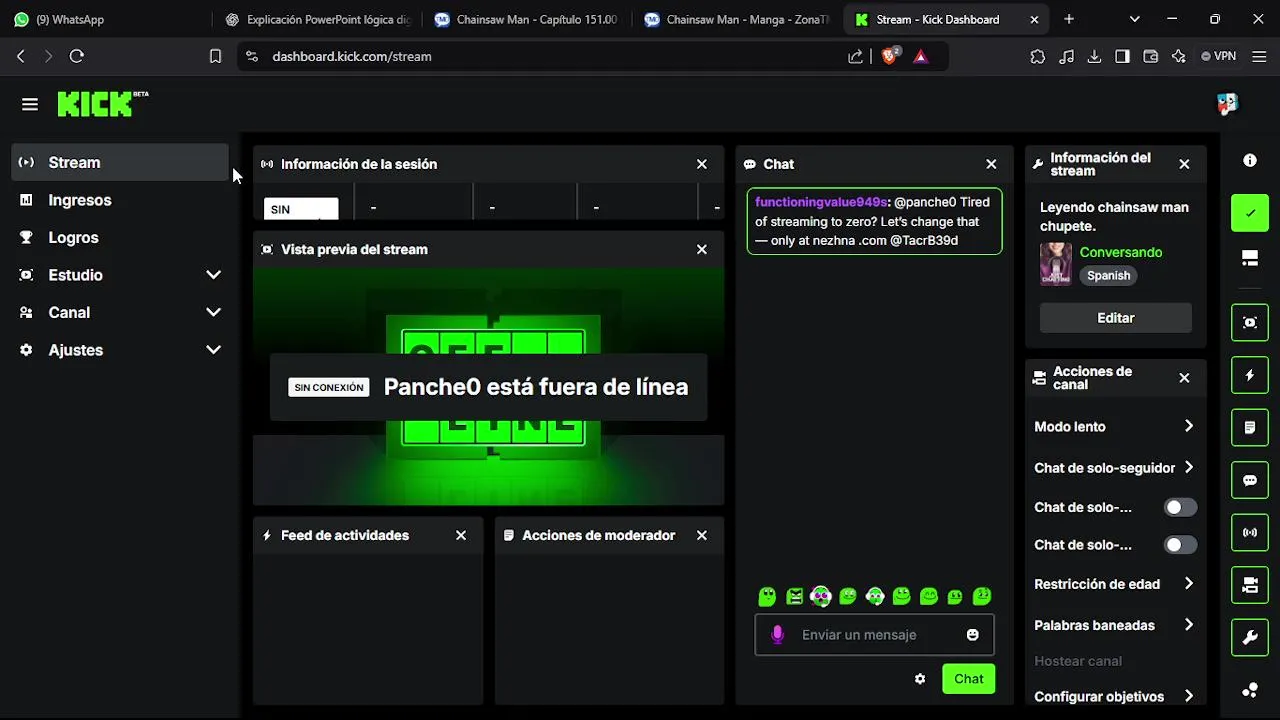Click the solid green checkmark button in the right sidebar
Screen dimensions: 1280x720
point(1250,213)
